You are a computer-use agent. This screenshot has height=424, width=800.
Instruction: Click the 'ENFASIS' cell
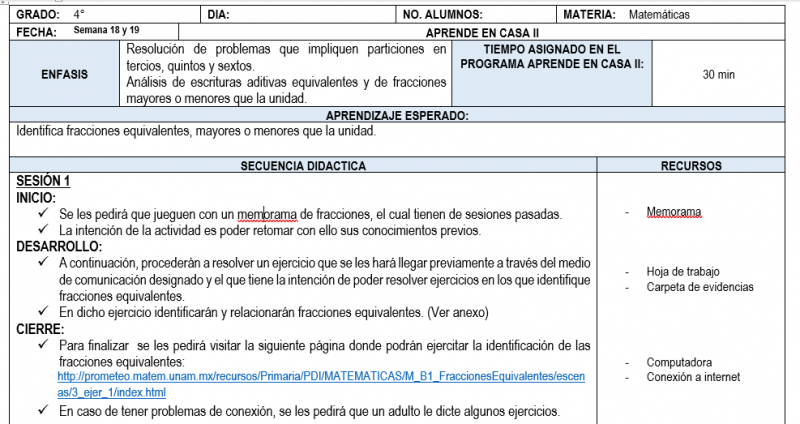click(x=64, y=74)
